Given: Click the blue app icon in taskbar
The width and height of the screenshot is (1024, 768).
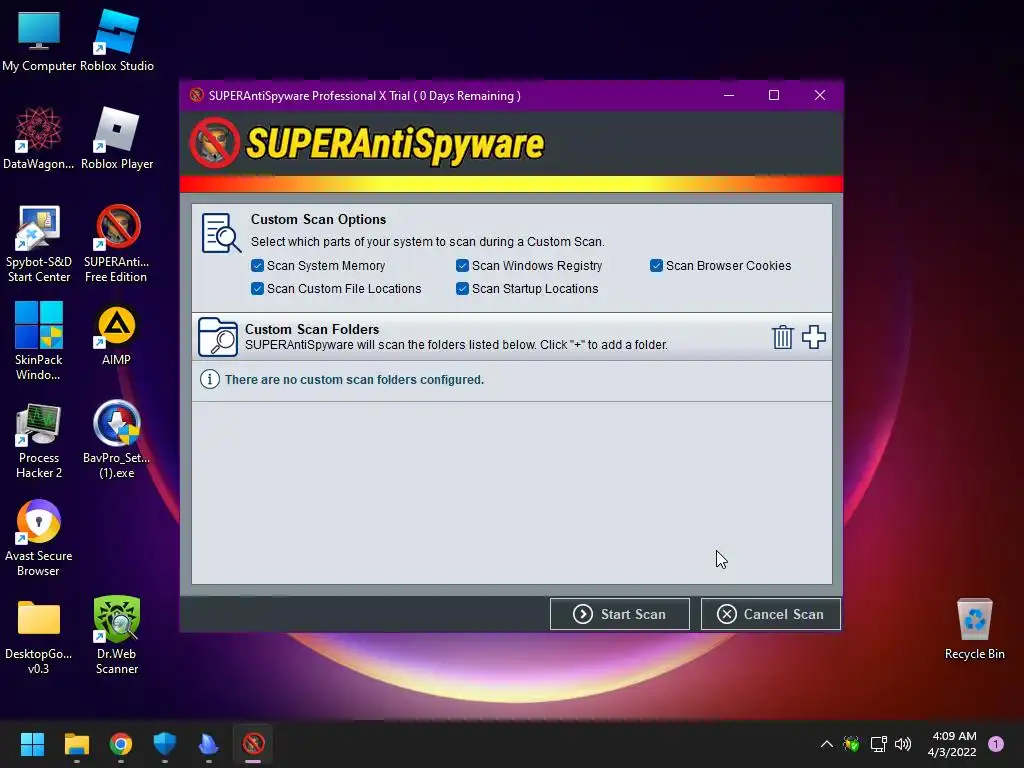Looking at the screenshot, I should pos(208,744).
